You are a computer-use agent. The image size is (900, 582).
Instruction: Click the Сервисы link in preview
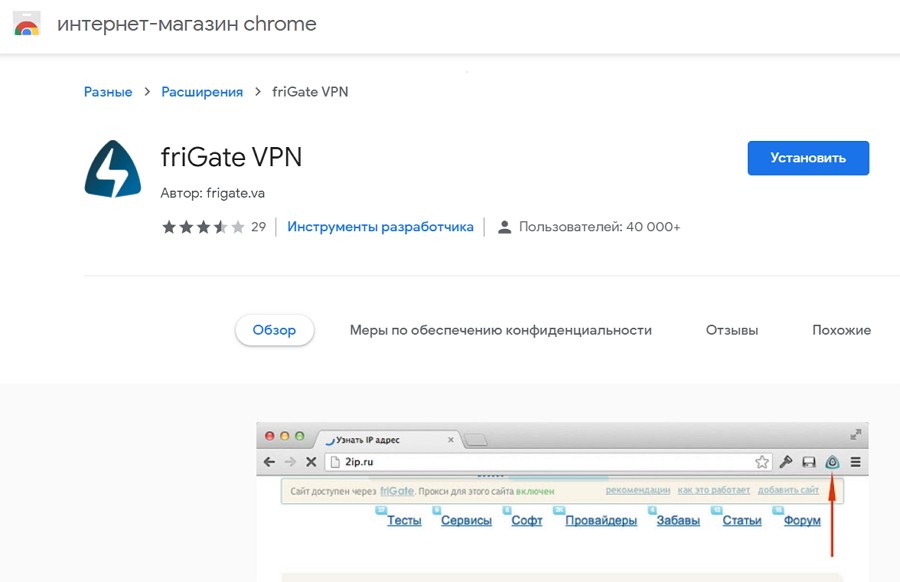coord(466,520)
